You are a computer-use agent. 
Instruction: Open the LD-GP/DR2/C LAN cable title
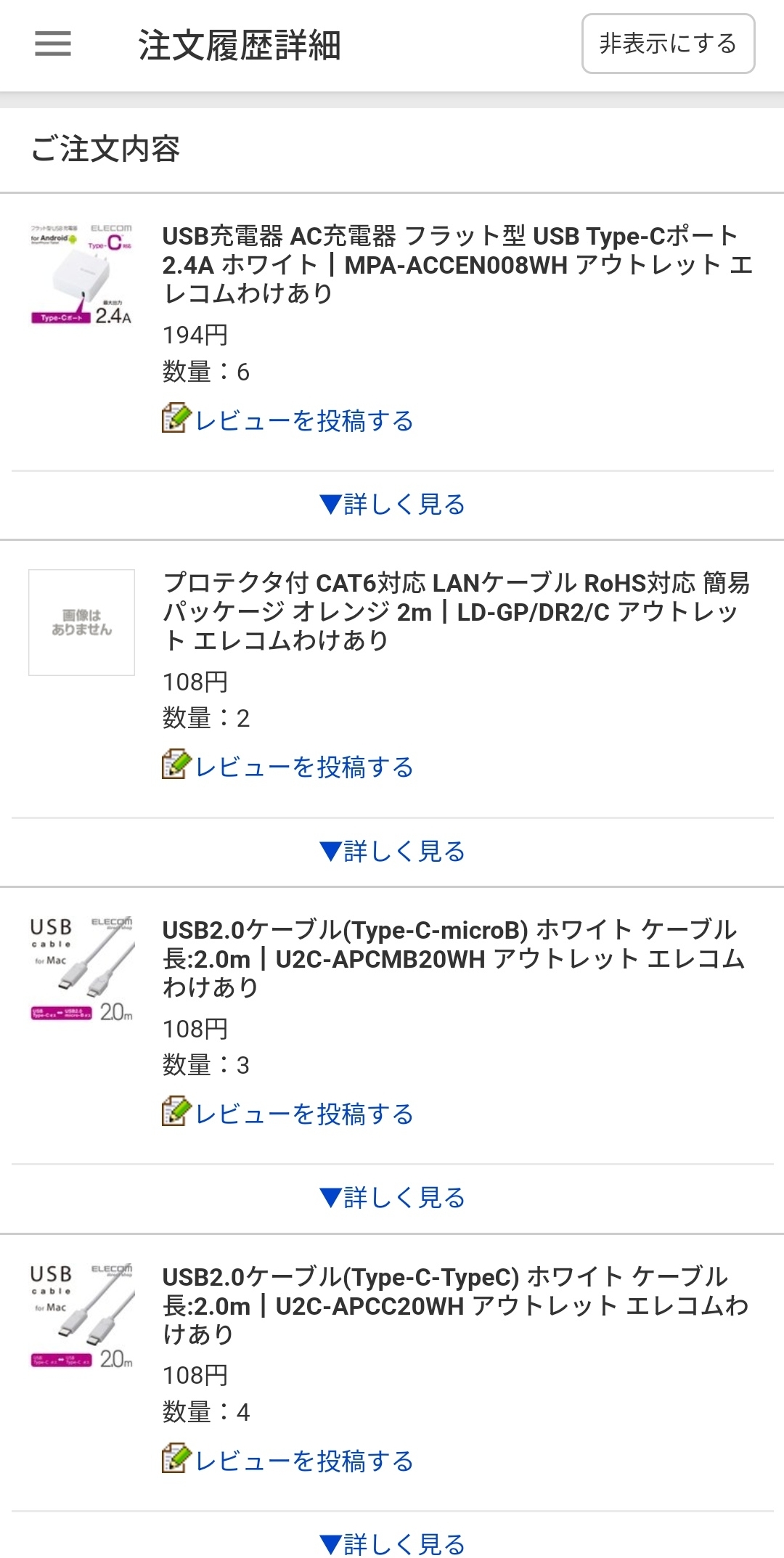457,611
